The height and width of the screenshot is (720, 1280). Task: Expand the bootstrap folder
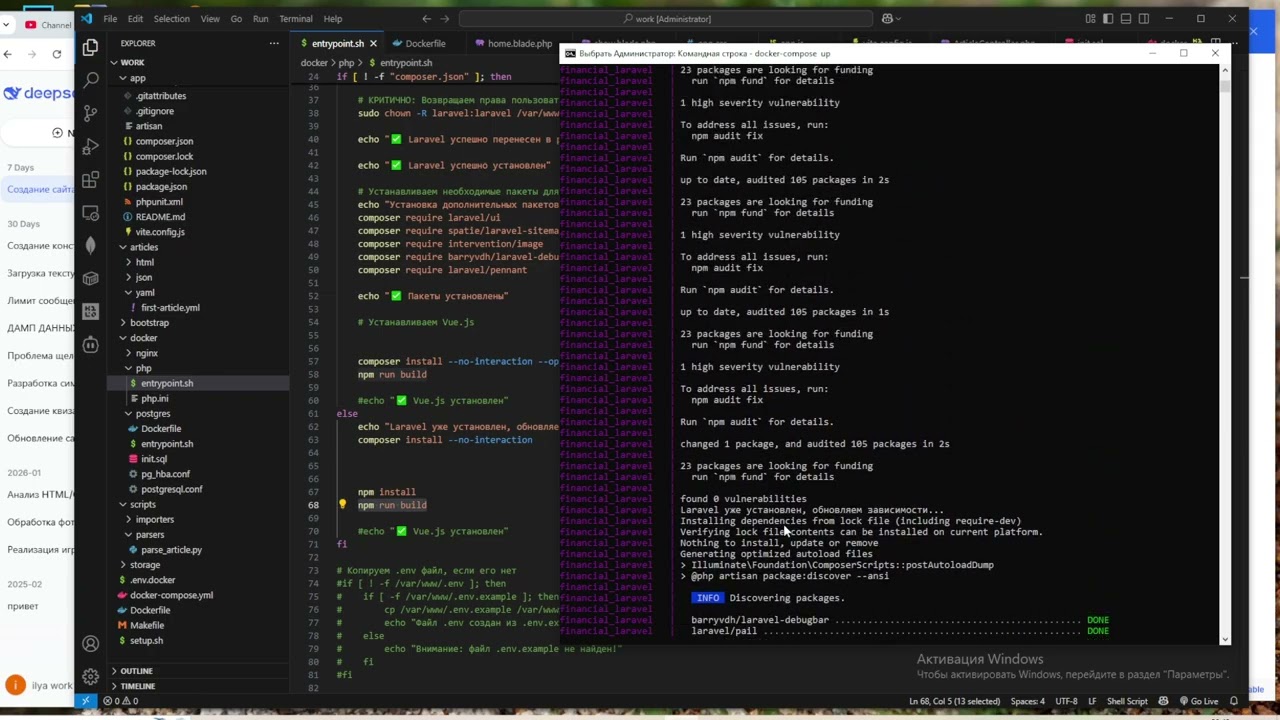click(149, 322)
